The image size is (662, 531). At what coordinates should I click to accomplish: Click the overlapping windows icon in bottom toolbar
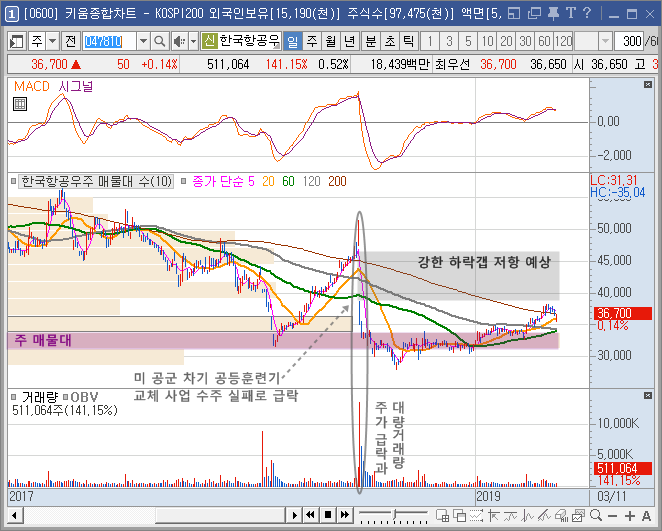(x=459, y=515)
